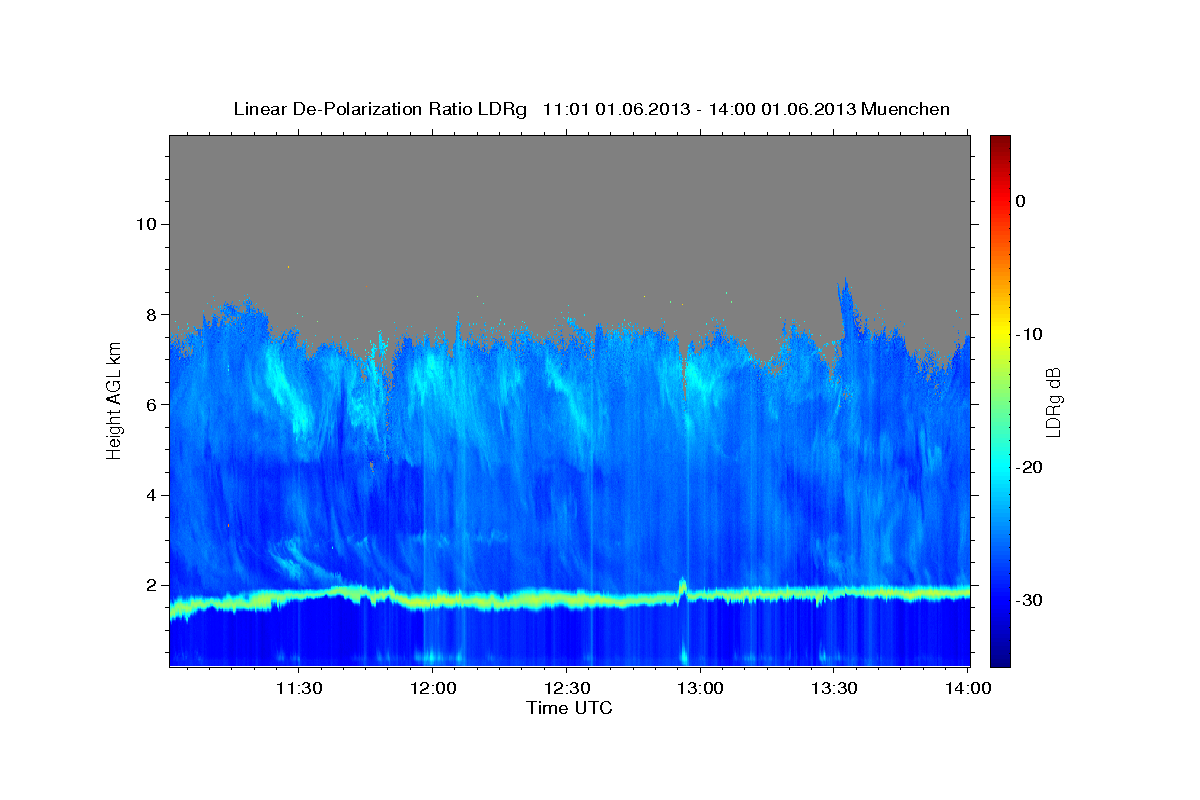Viewport: 1200px width, 800px height.
Task: Click the start time '11:01 01.06.2013' in title
Action: click(x=614, y=109)
